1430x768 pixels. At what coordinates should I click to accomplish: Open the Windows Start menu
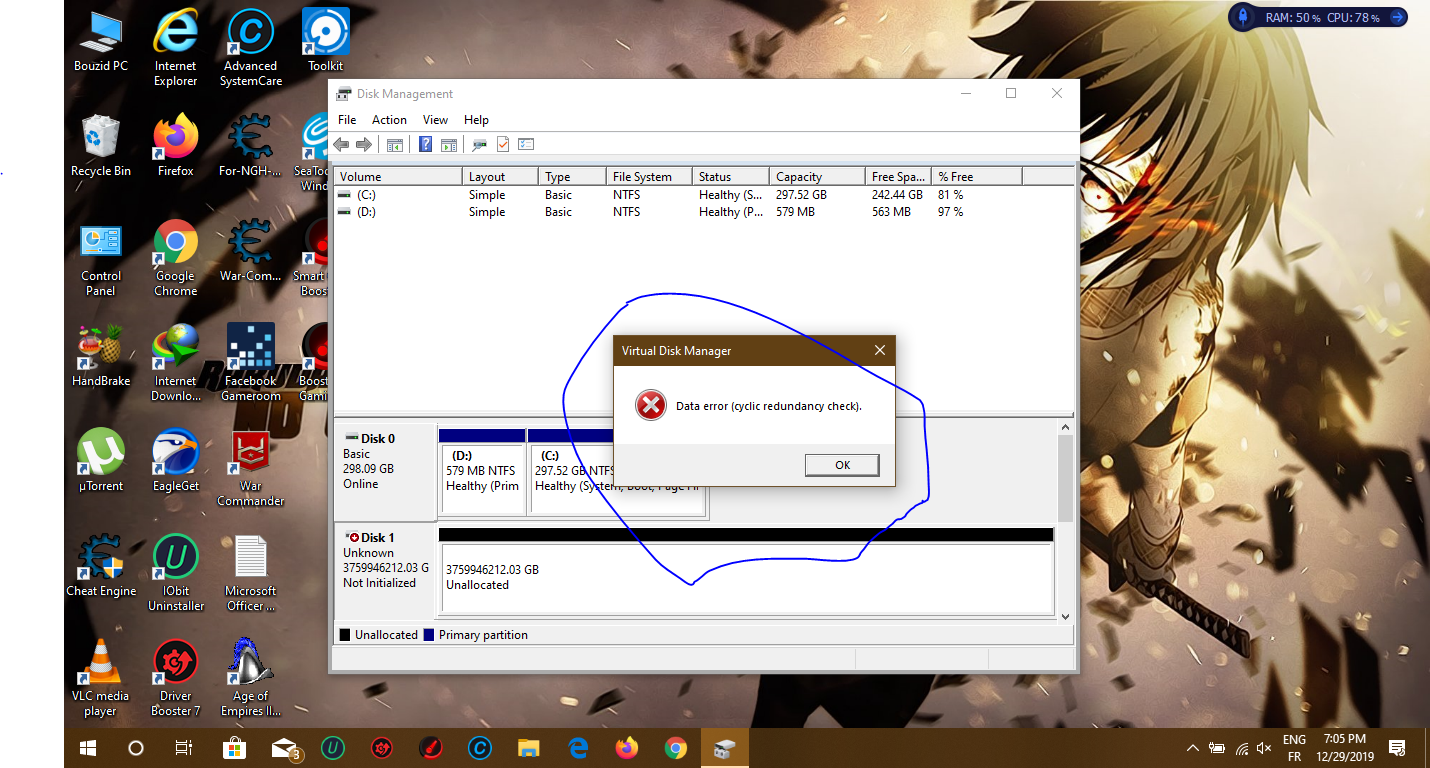click(x=88, y=748)
